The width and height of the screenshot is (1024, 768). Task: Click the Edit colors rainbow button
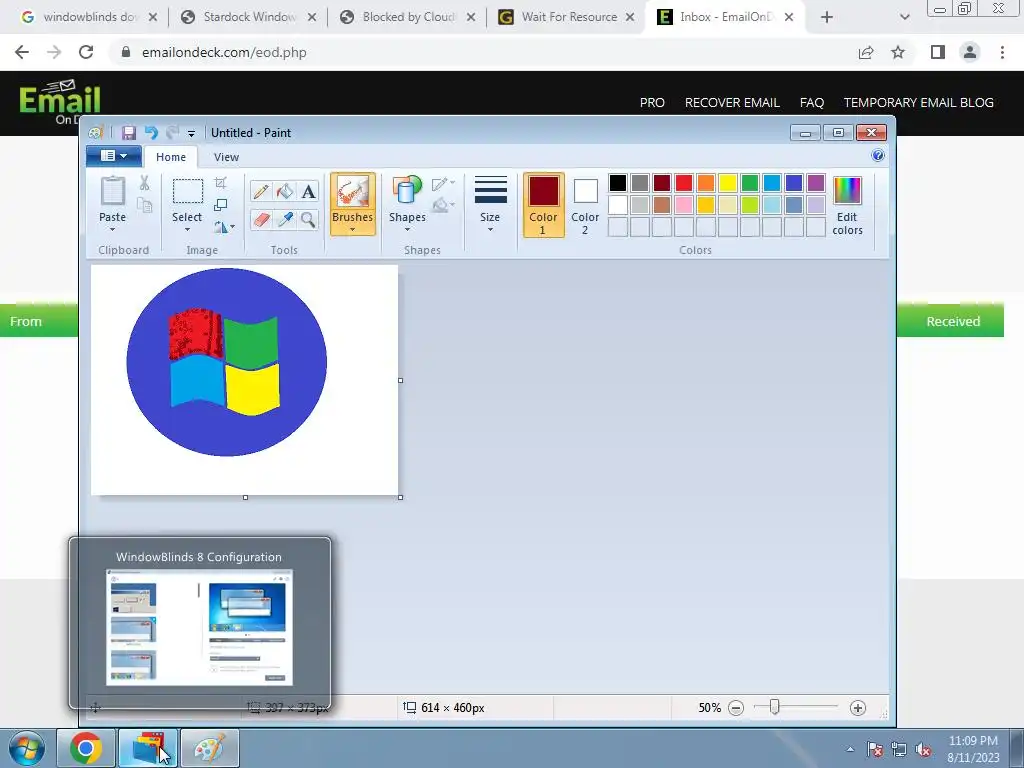pyautogui.click(x=847, y=205)
